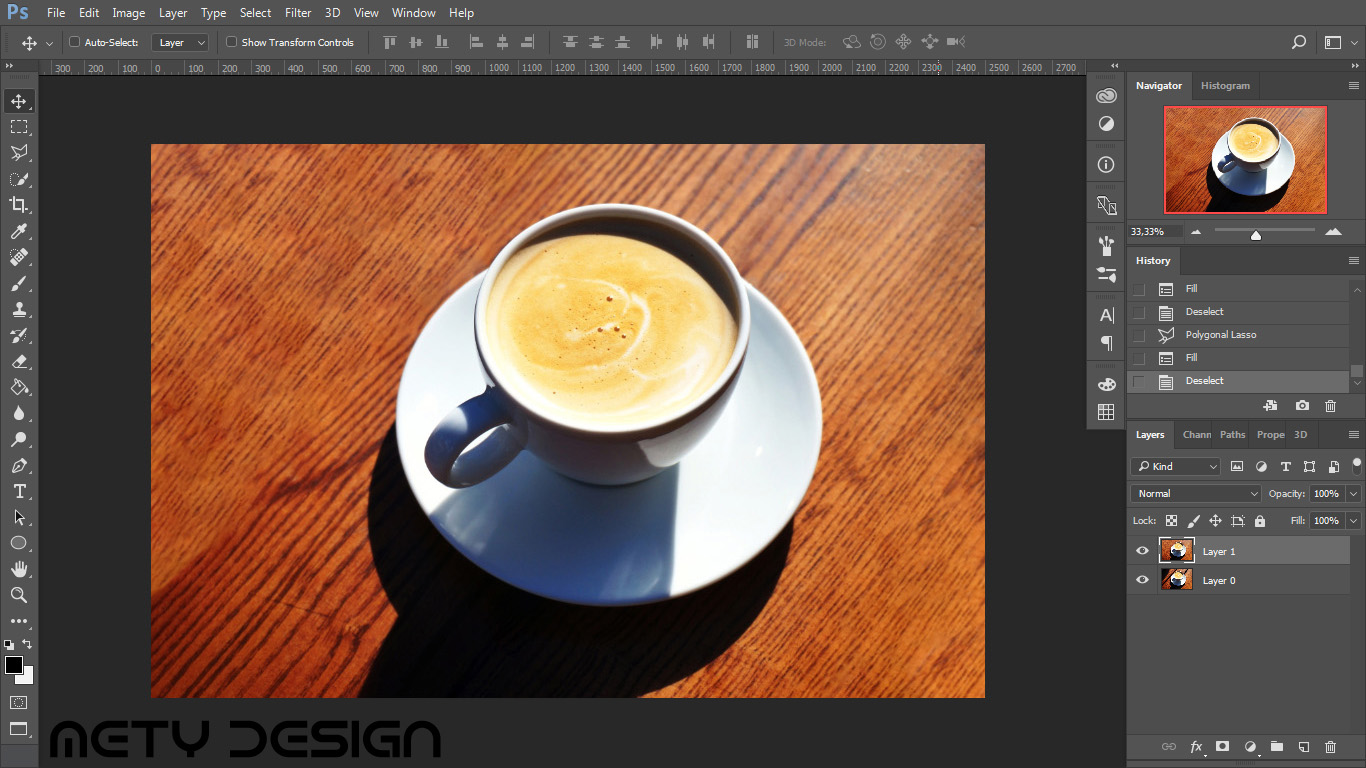Open the Opacity dropdown arrow
This screenshot has width=1366, height=768.
[1354, 493]
